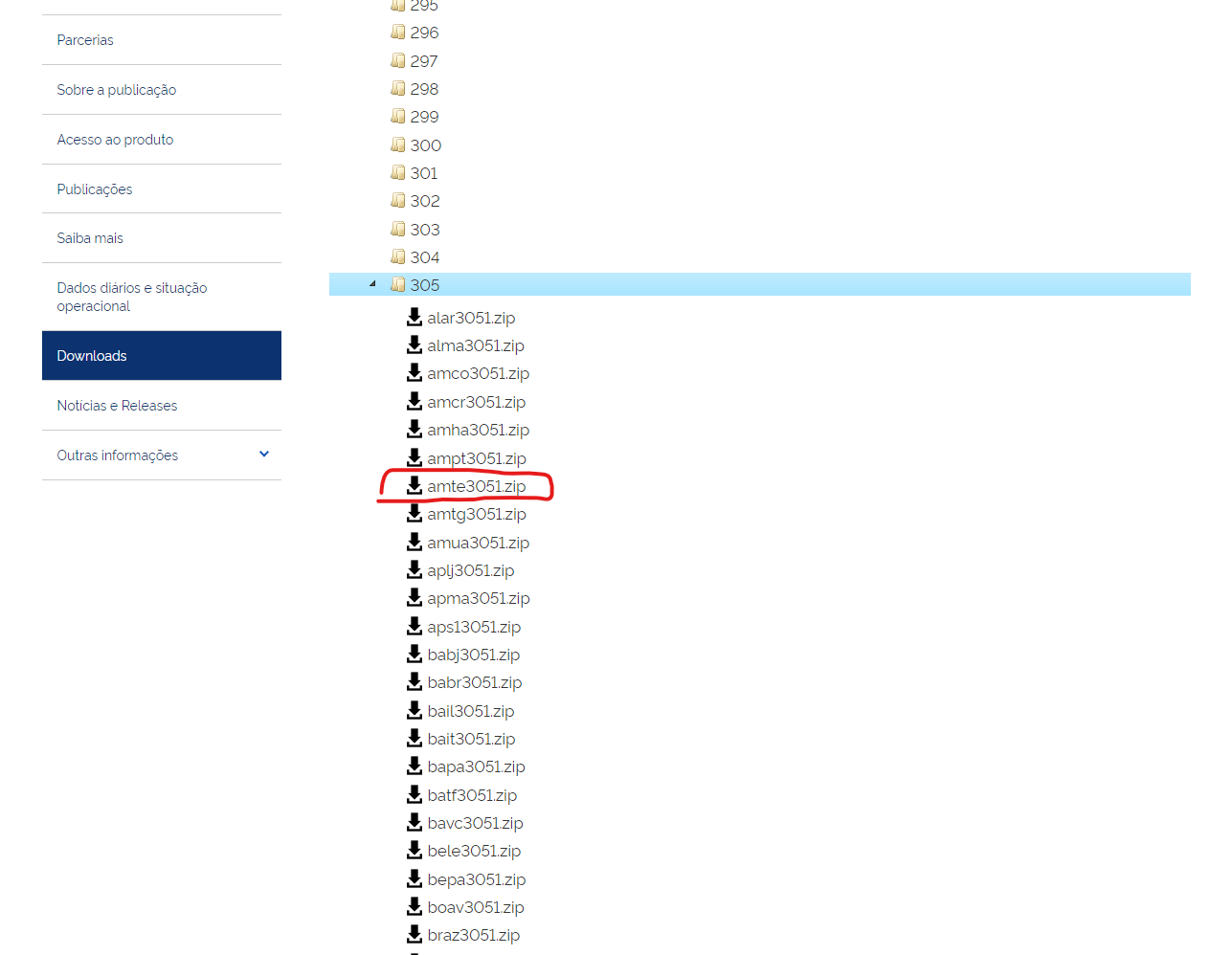Click folder icon of the 300 directory
The height and width of the screenshot is (955, 1232).
click(x=398, y=144)
